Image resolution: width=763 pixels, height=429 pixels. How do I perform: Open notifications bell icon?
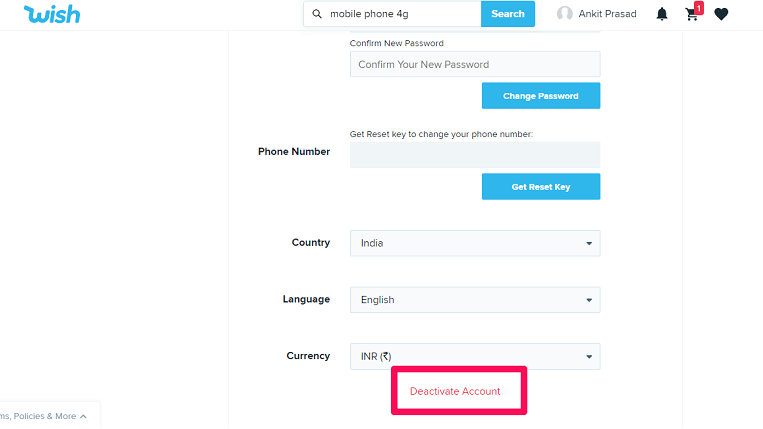662,14
